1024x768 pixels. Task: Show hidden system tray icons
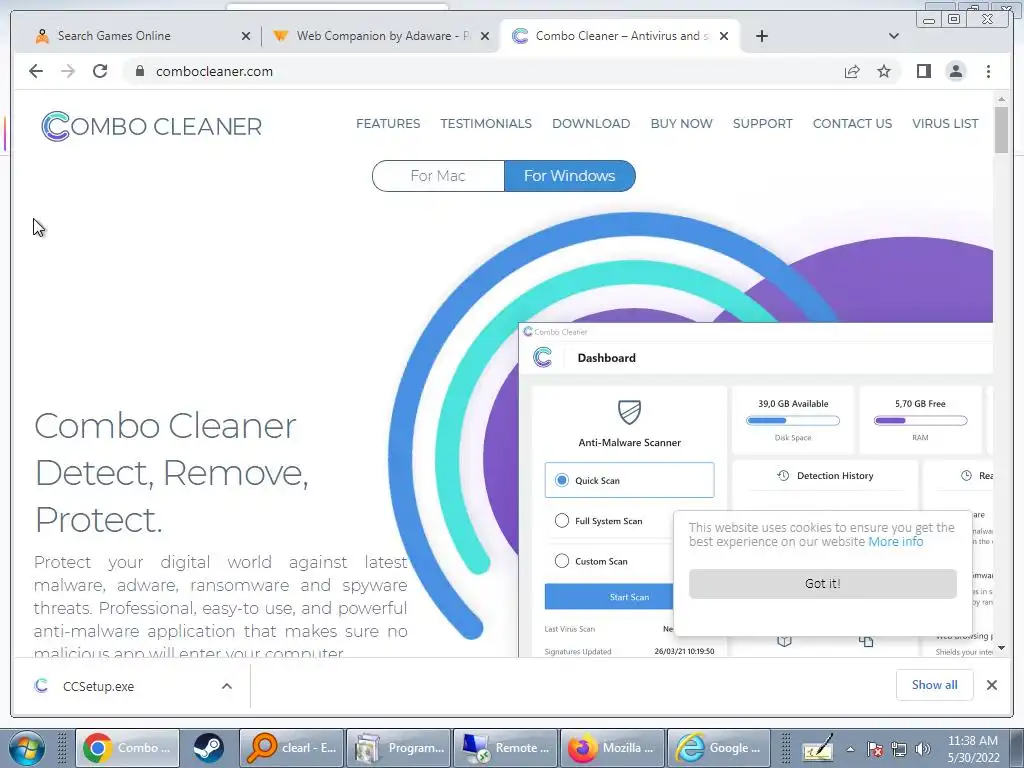click(850, 749)
